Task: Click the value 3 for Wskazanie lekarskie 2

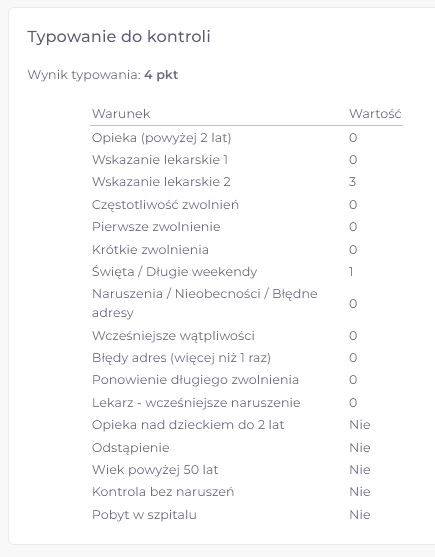Action: pos(352,182)
